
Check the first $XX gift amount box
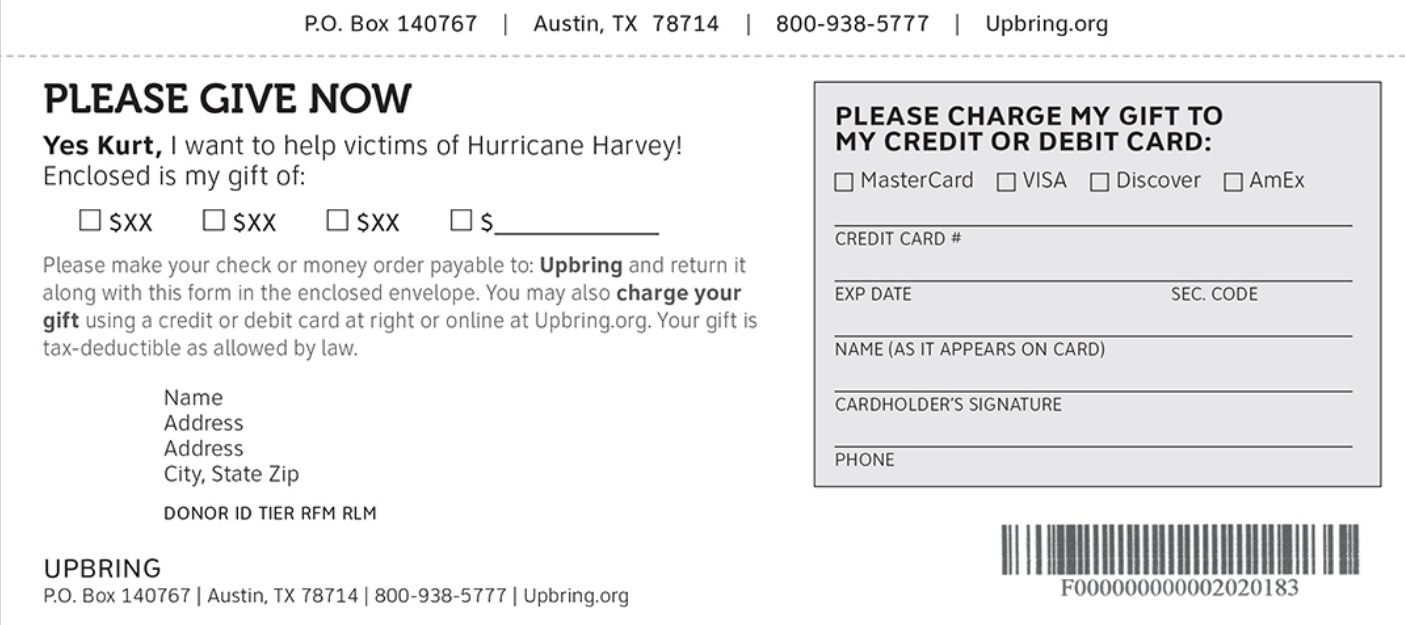pos(90,221)
